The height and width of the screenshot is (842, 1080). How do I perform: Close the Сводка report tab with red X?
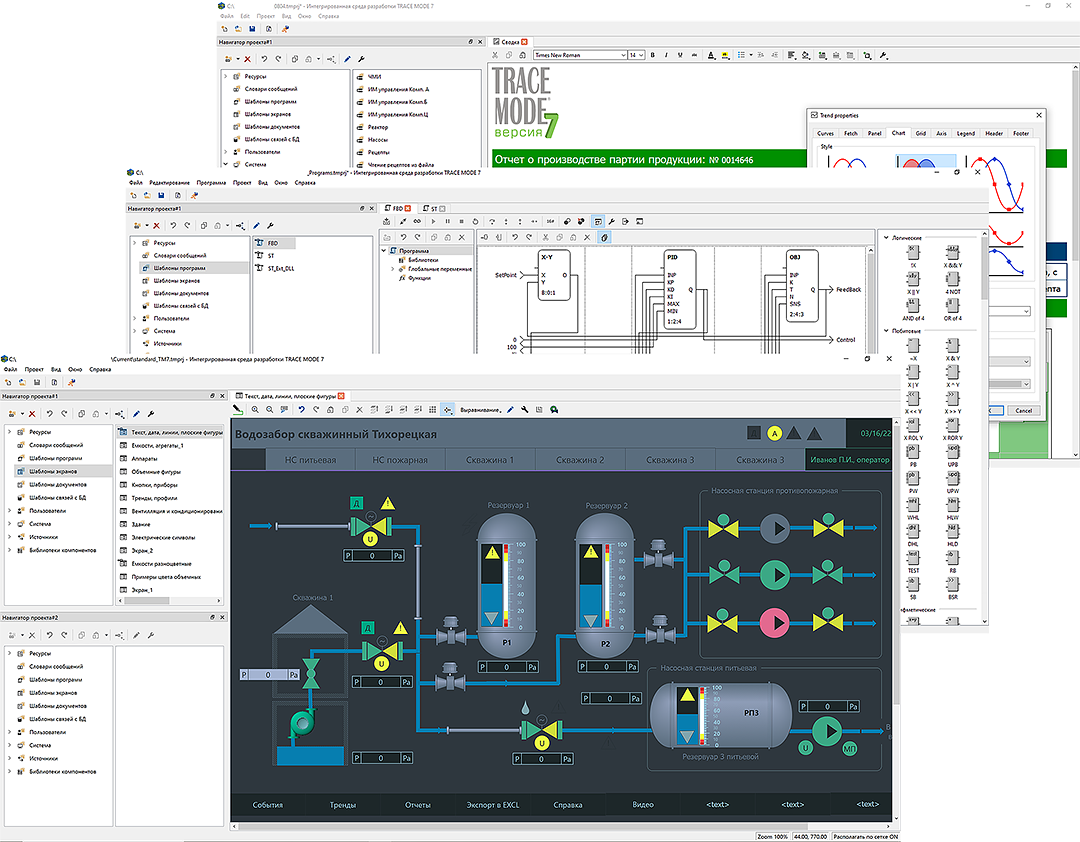(524, 42)
